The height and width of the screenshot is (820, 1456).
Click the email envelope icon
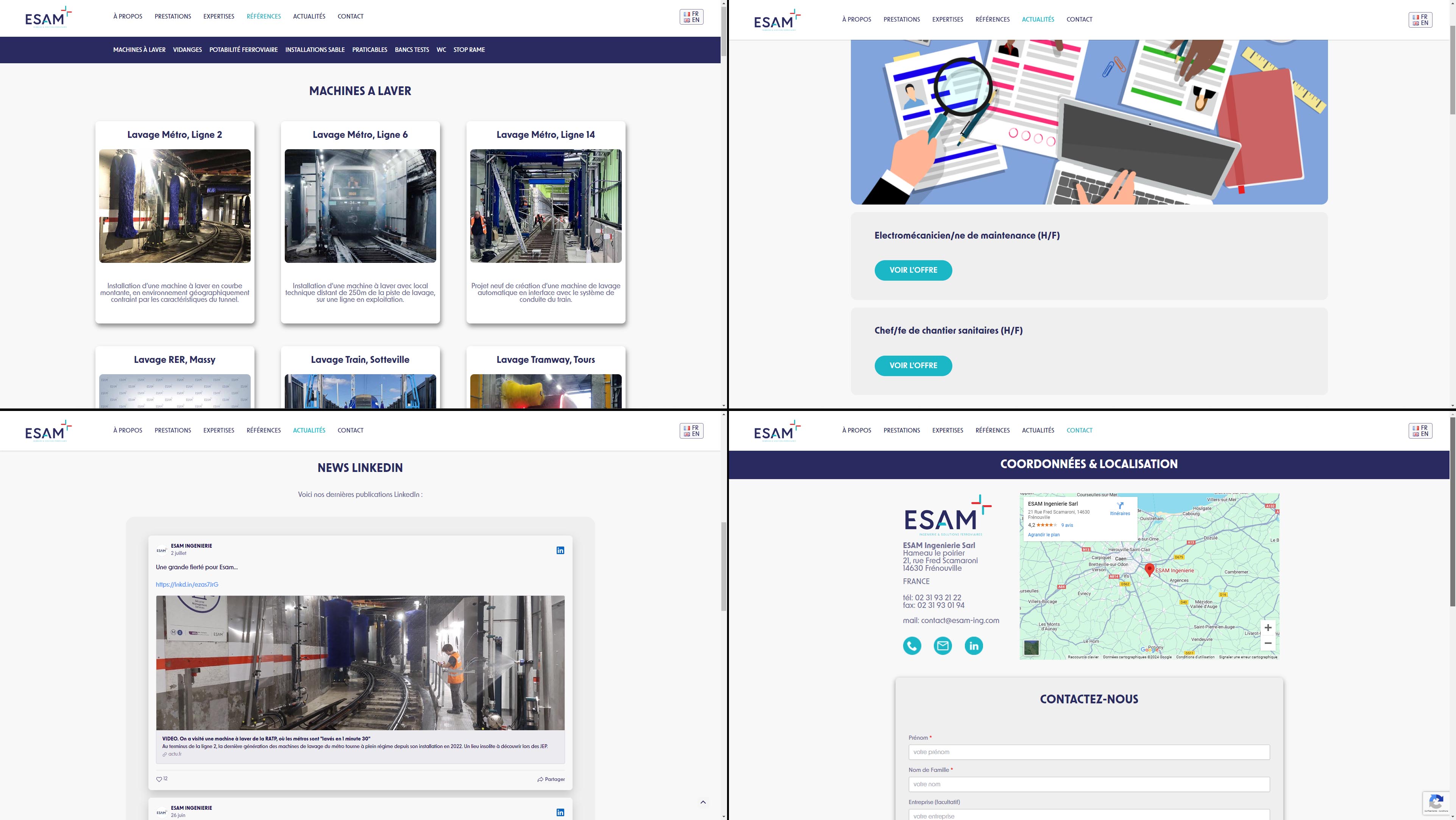943,645
